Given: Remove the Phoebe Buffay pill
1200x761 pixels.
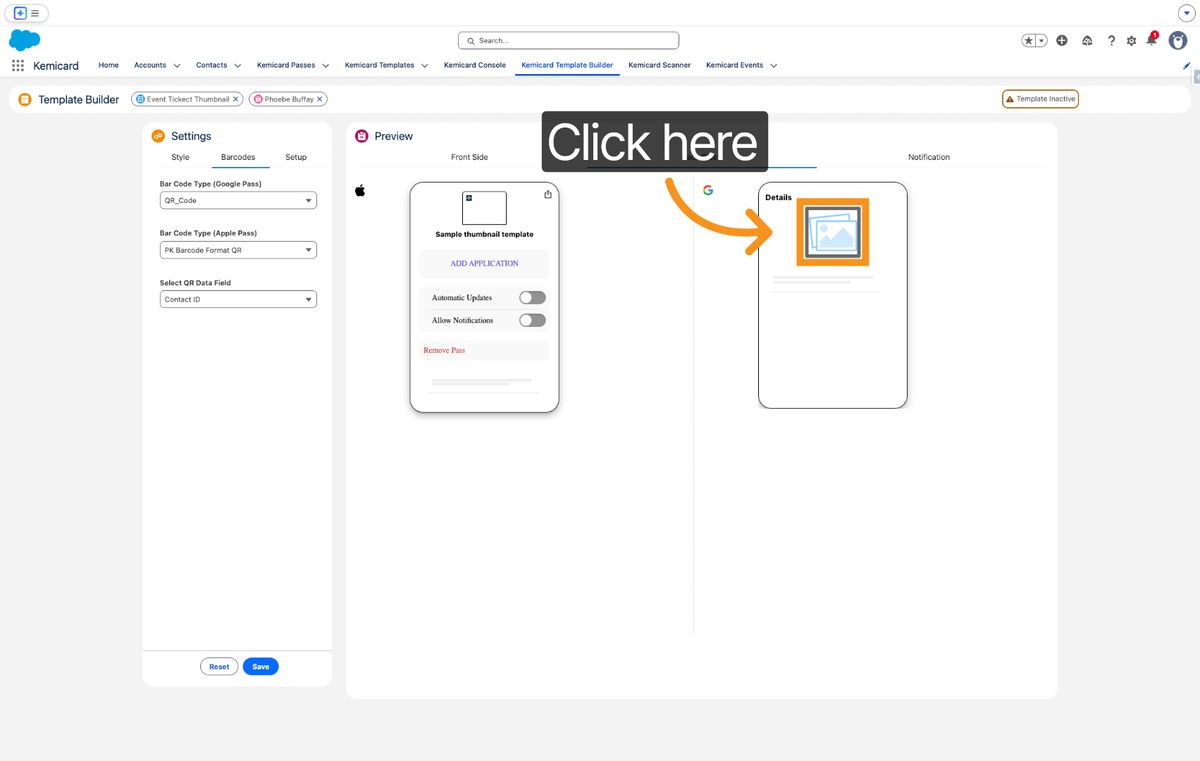Looking at the screenshot, I should [320, 99].
